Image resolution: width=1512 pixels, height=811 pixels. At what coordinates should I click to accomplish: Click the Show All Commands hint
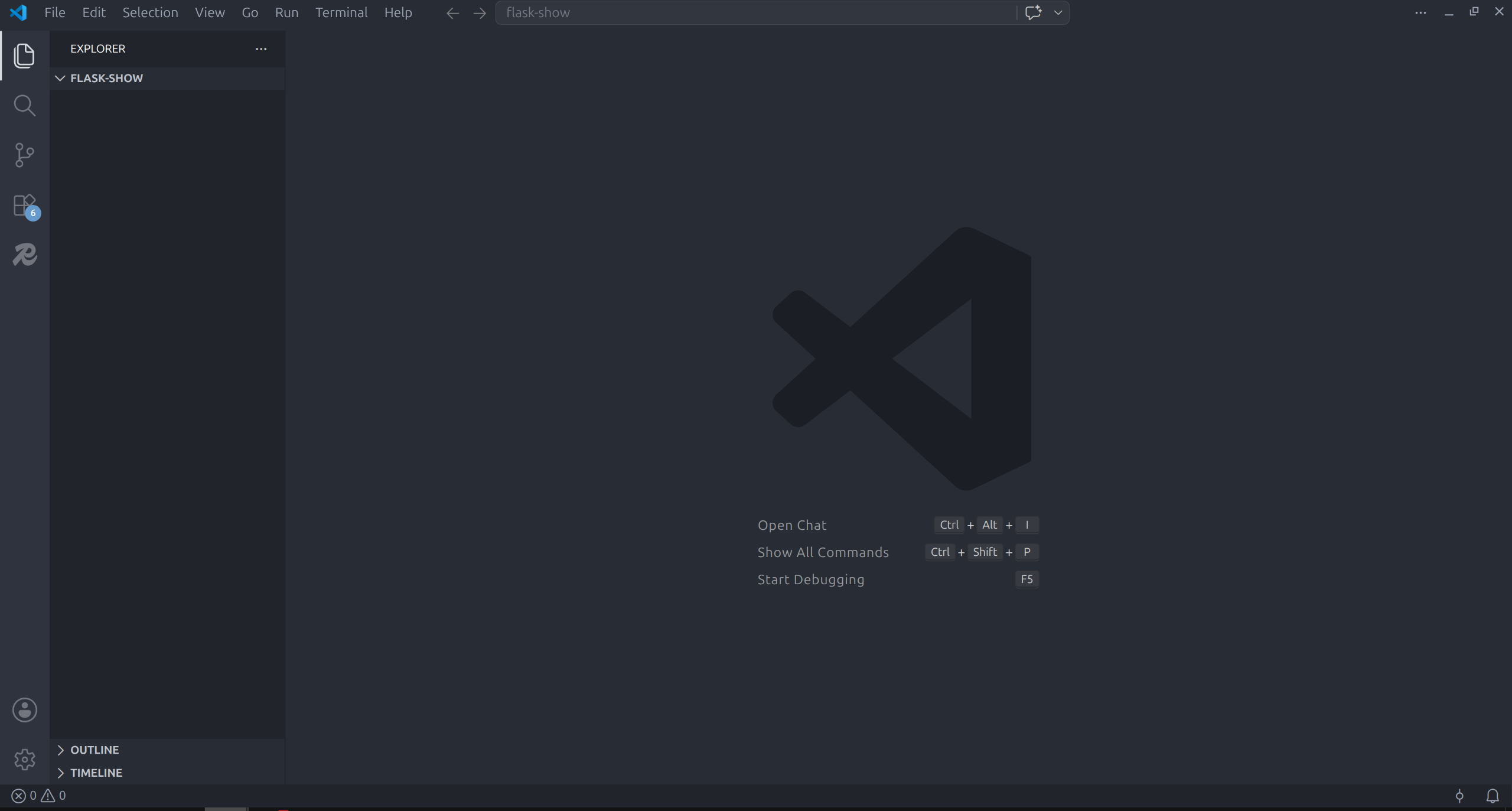[823, 552]
